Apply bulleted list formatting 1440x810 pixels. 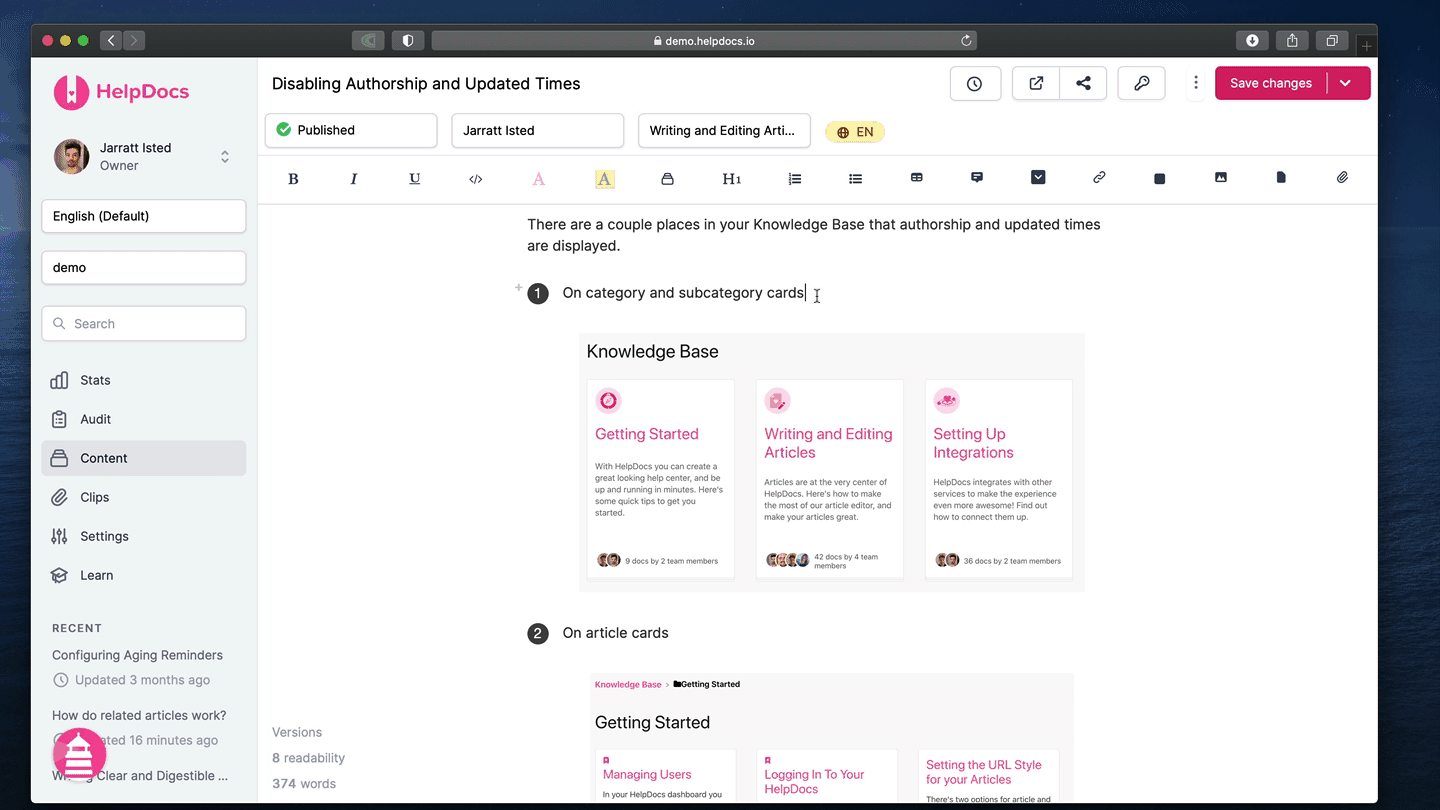pyautogui.click(x=855, y=179)
